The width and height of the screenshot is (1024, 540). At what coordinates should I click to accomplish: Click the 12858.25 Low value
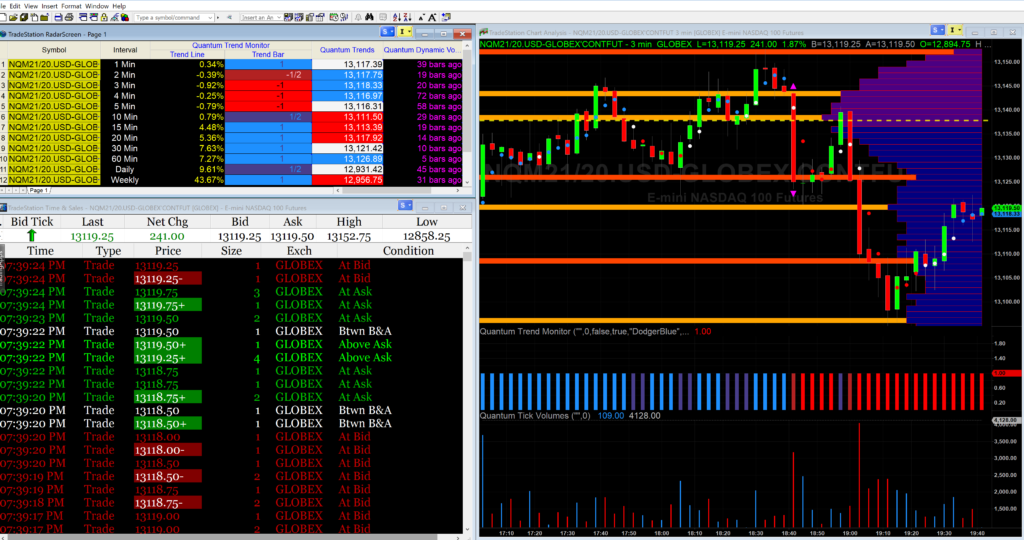427,236
